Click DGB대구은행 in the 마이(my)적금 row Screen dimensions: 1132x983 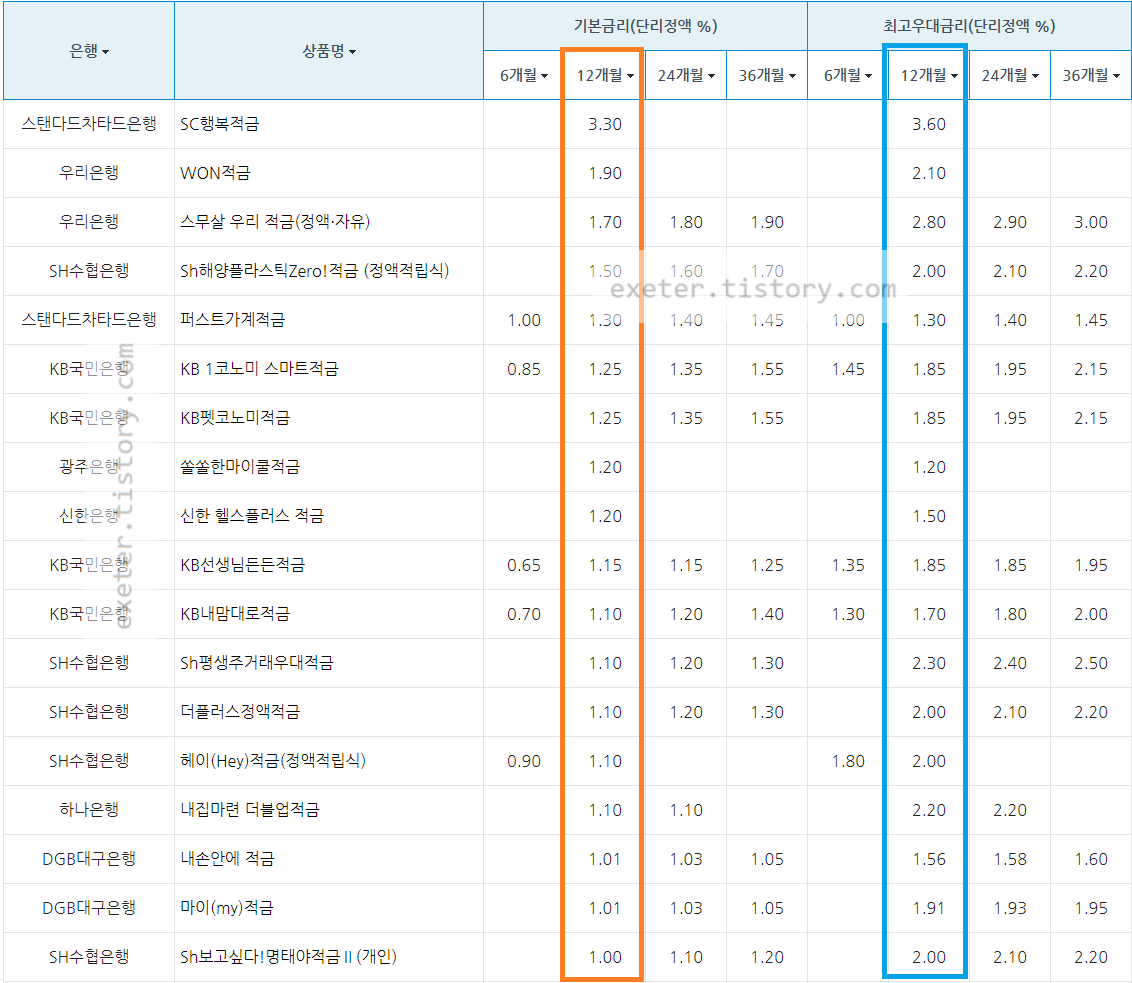point(89,908)
